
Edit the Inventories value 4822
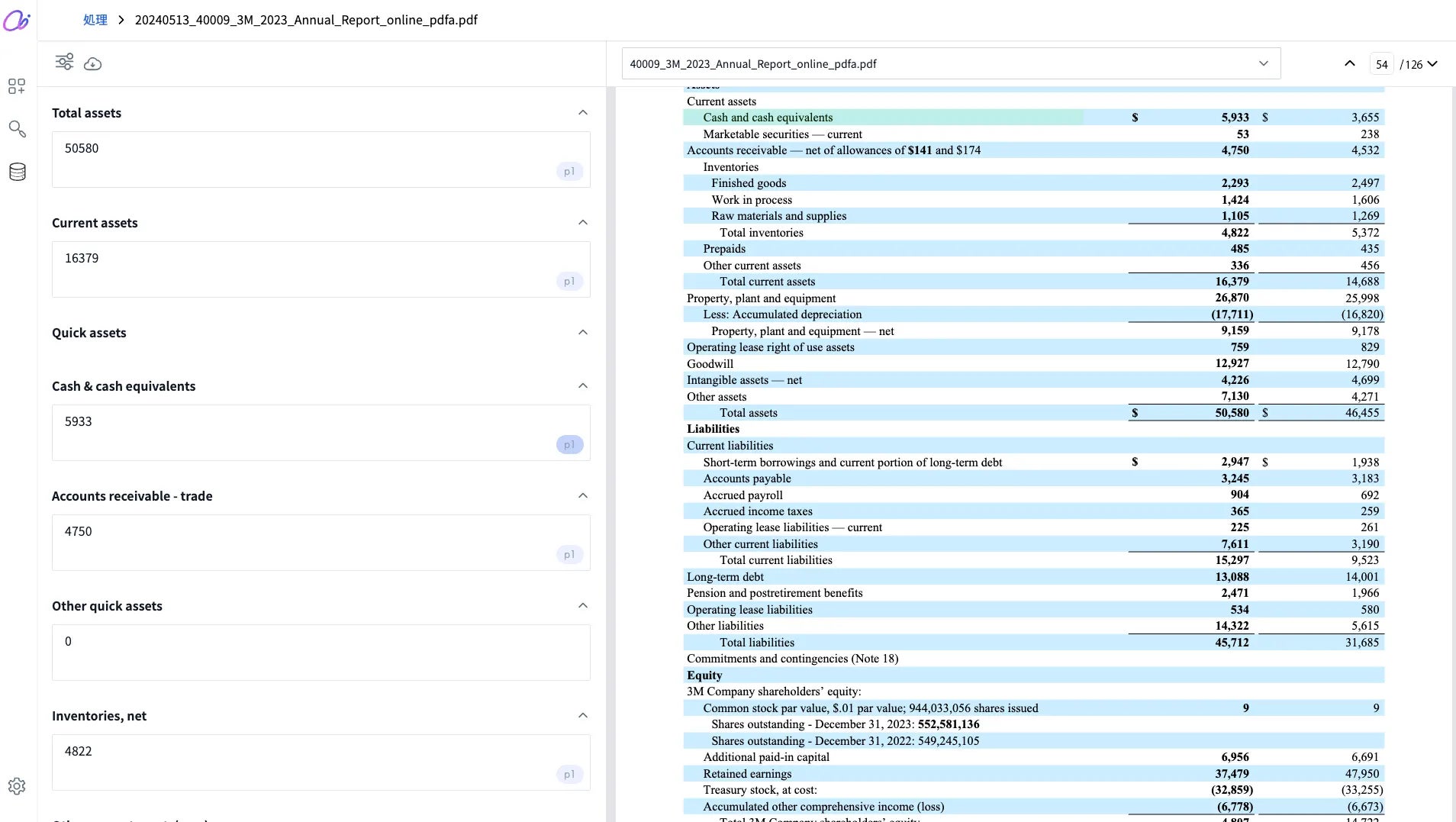tap(321, 762)
